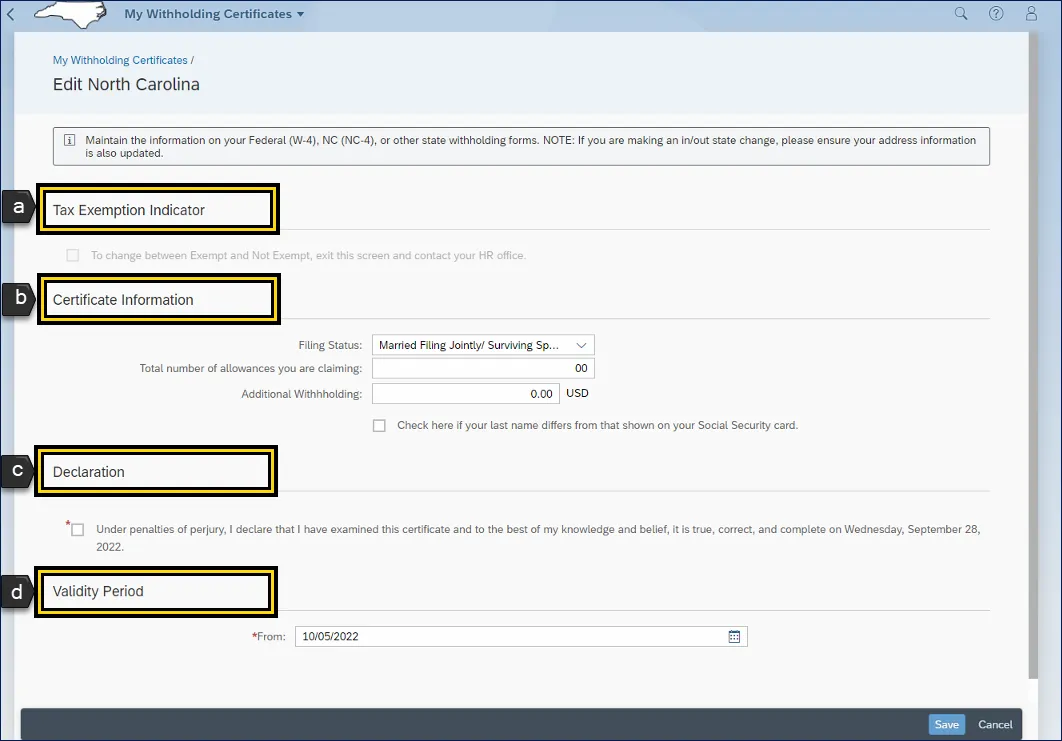Click the My Withholding Certificates breadcrumb link

point(120,60)
